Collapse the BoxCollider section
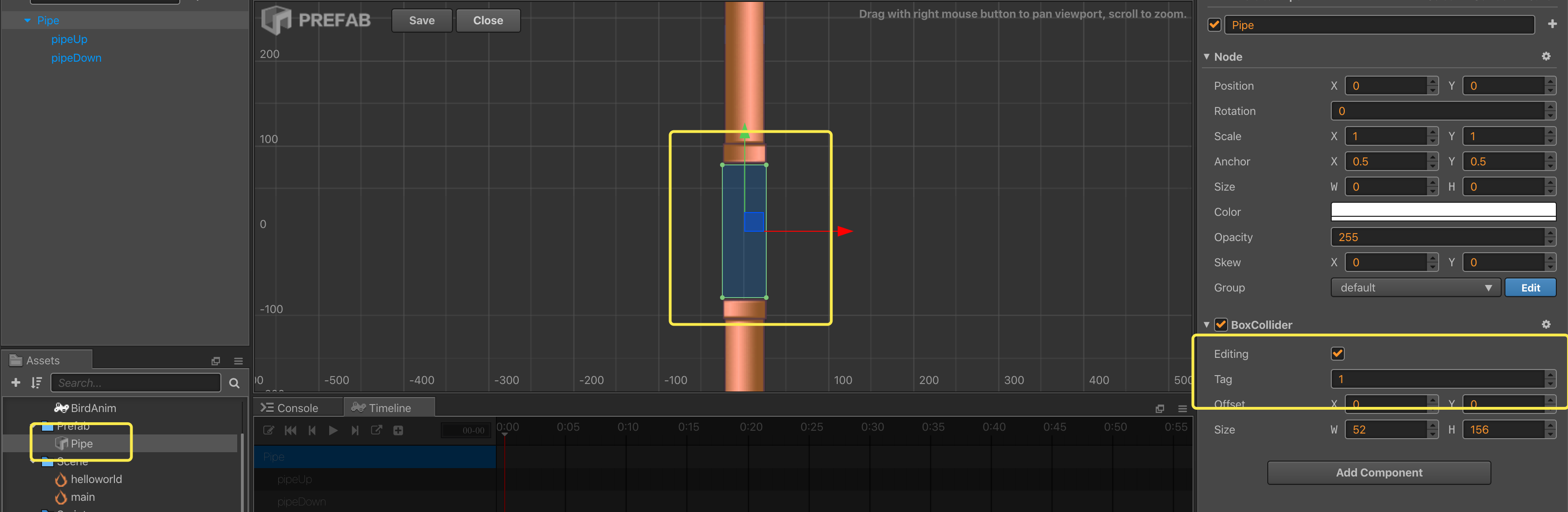 pyautogui.click(x=1206, y=325)
